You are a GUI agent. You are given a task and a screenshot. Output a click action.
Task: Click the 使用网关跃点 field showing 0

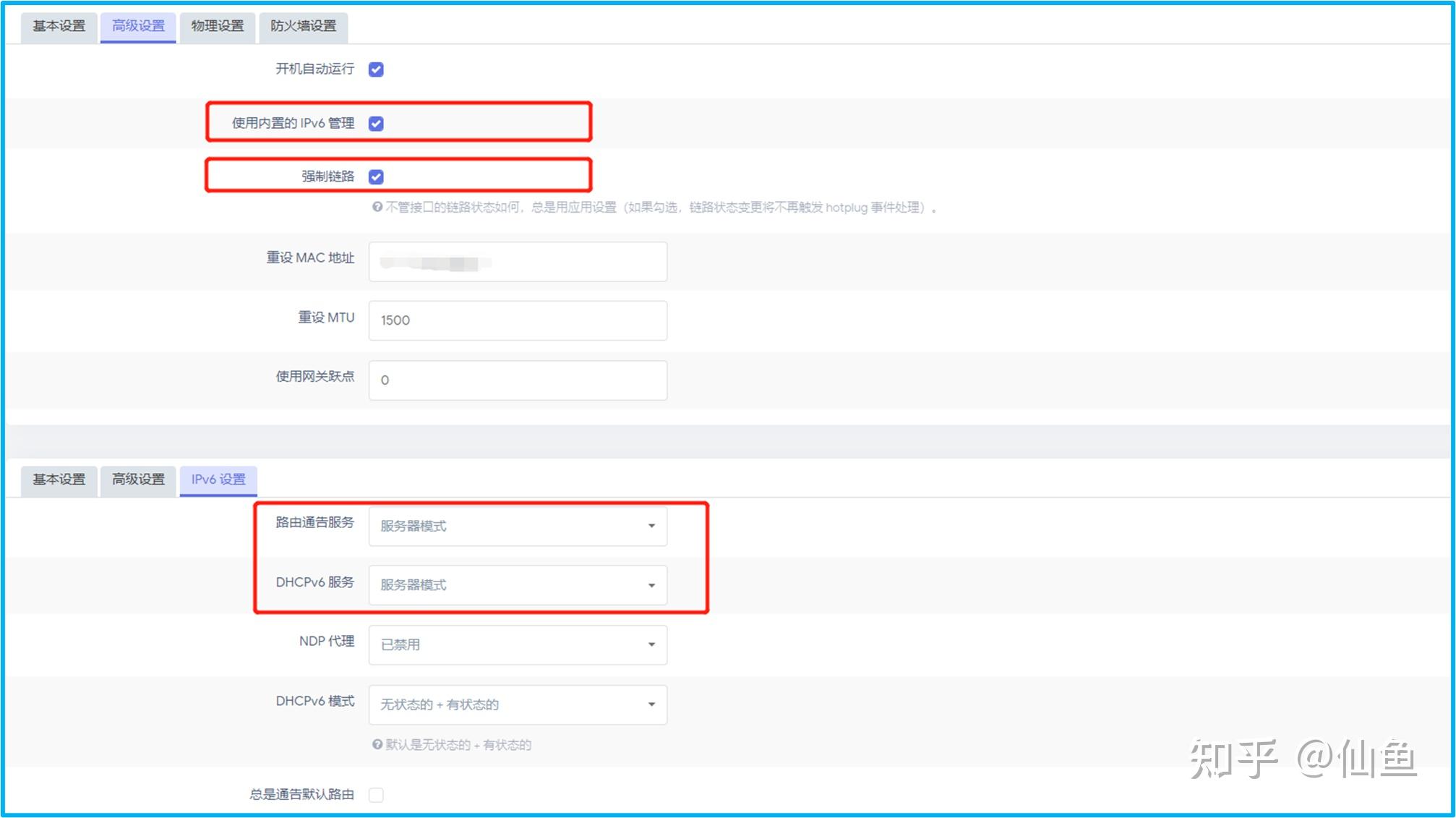[x=517, y=380]
